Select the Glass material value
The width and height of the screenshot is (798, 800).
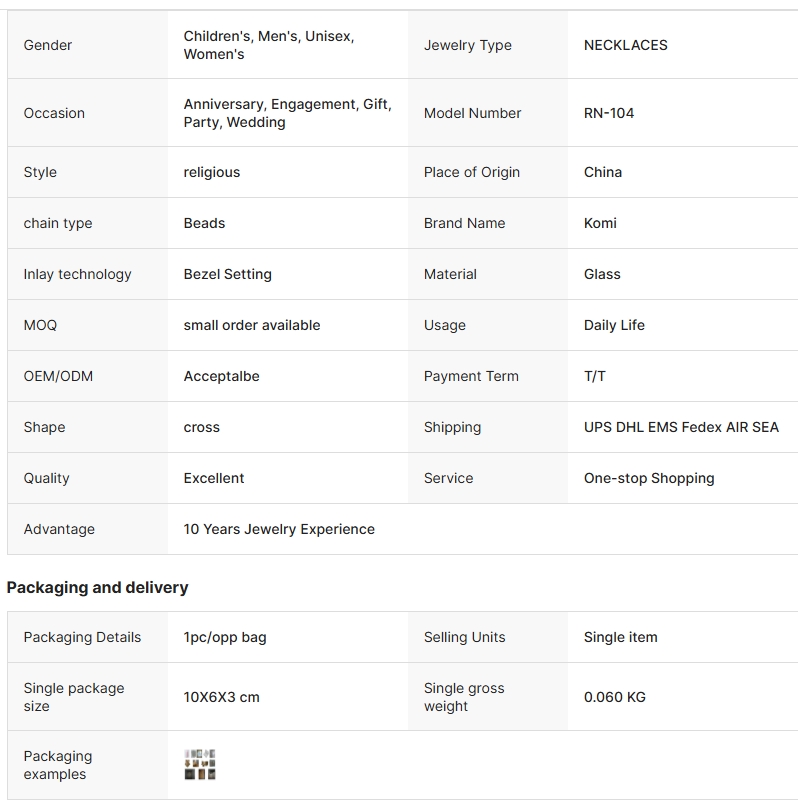(602, 274)
